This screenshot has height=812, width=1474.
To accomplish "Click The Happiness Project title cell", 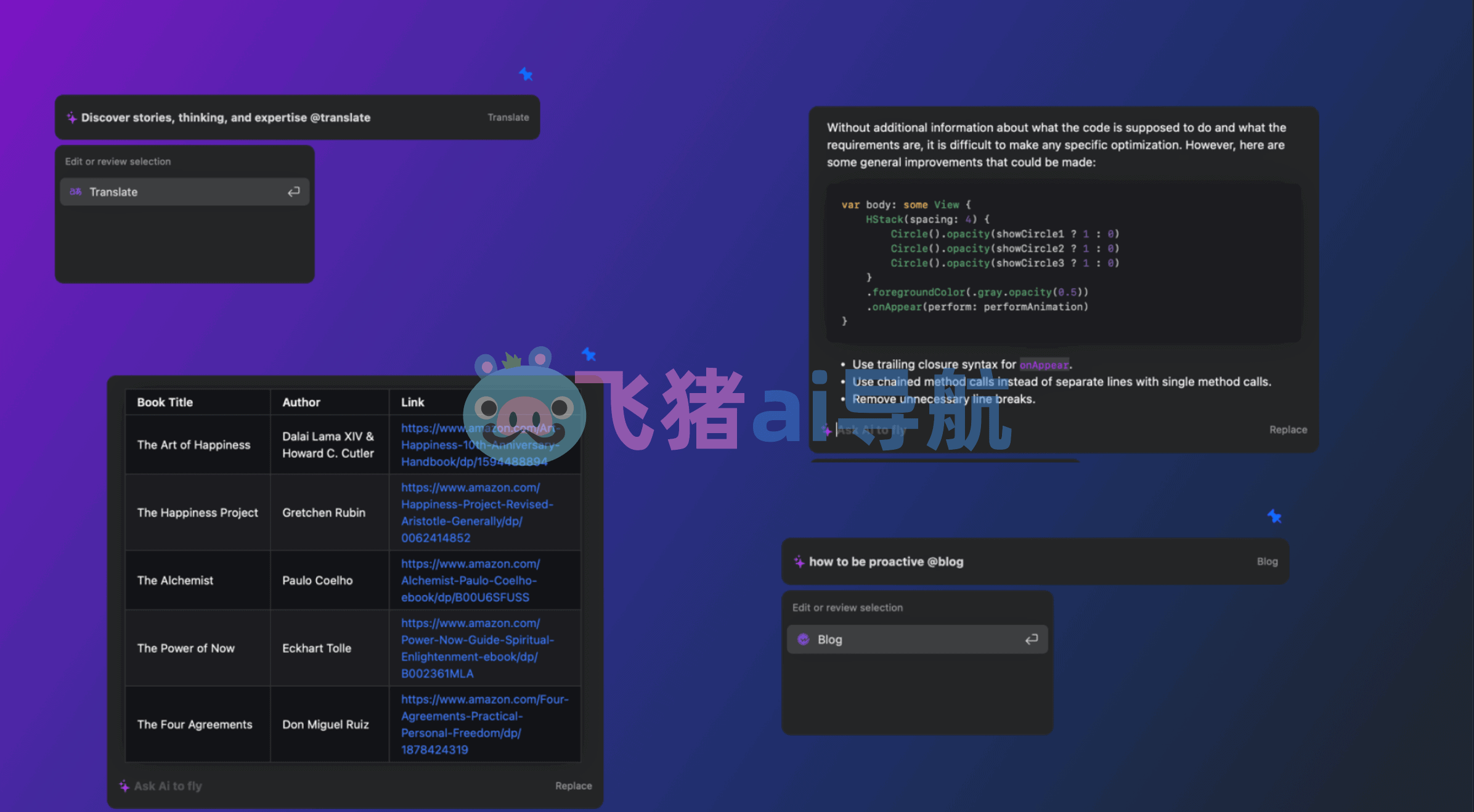I will tap(198, 513).
